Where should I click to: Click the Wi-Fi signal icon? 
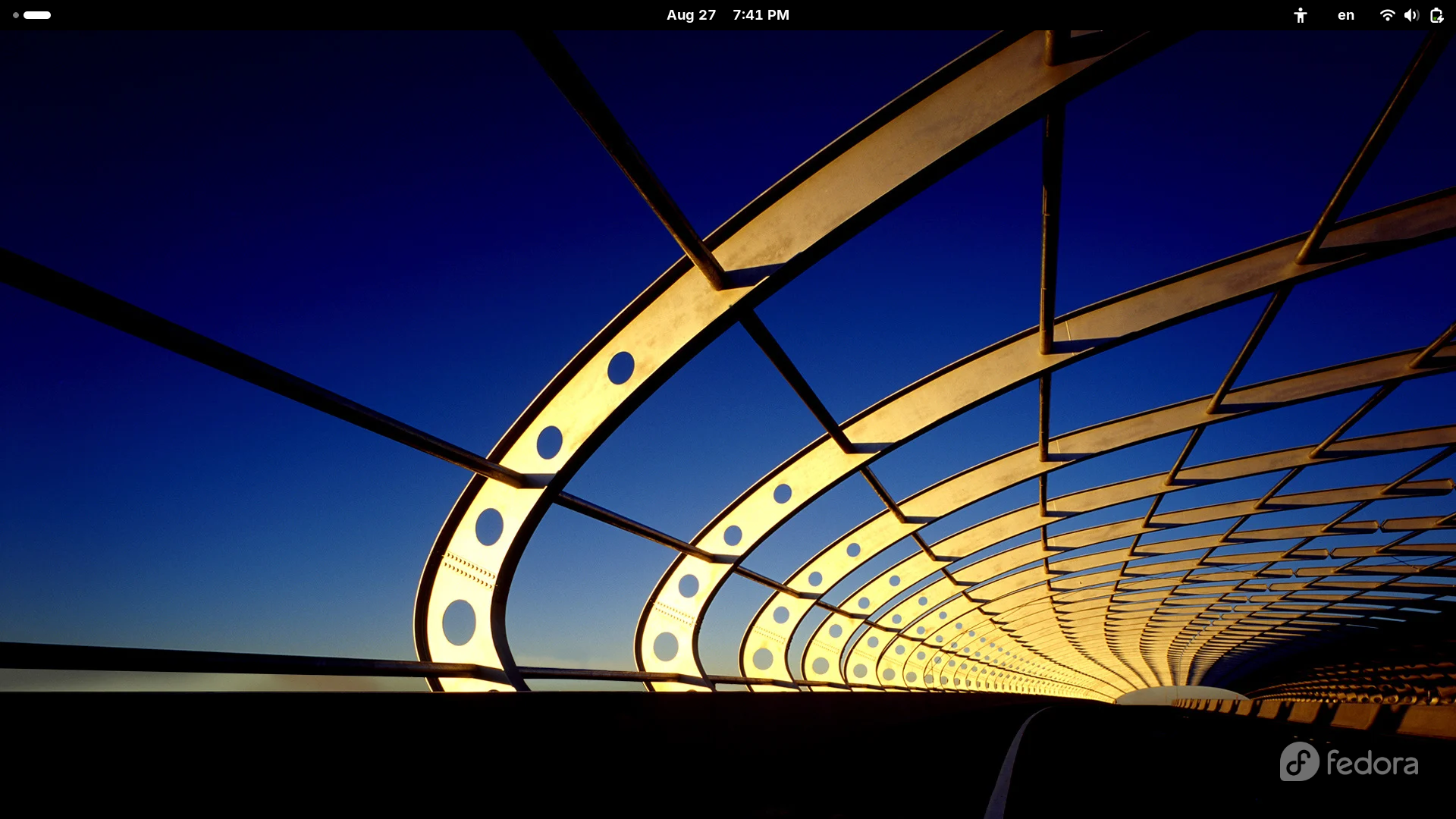(1387, 15)
